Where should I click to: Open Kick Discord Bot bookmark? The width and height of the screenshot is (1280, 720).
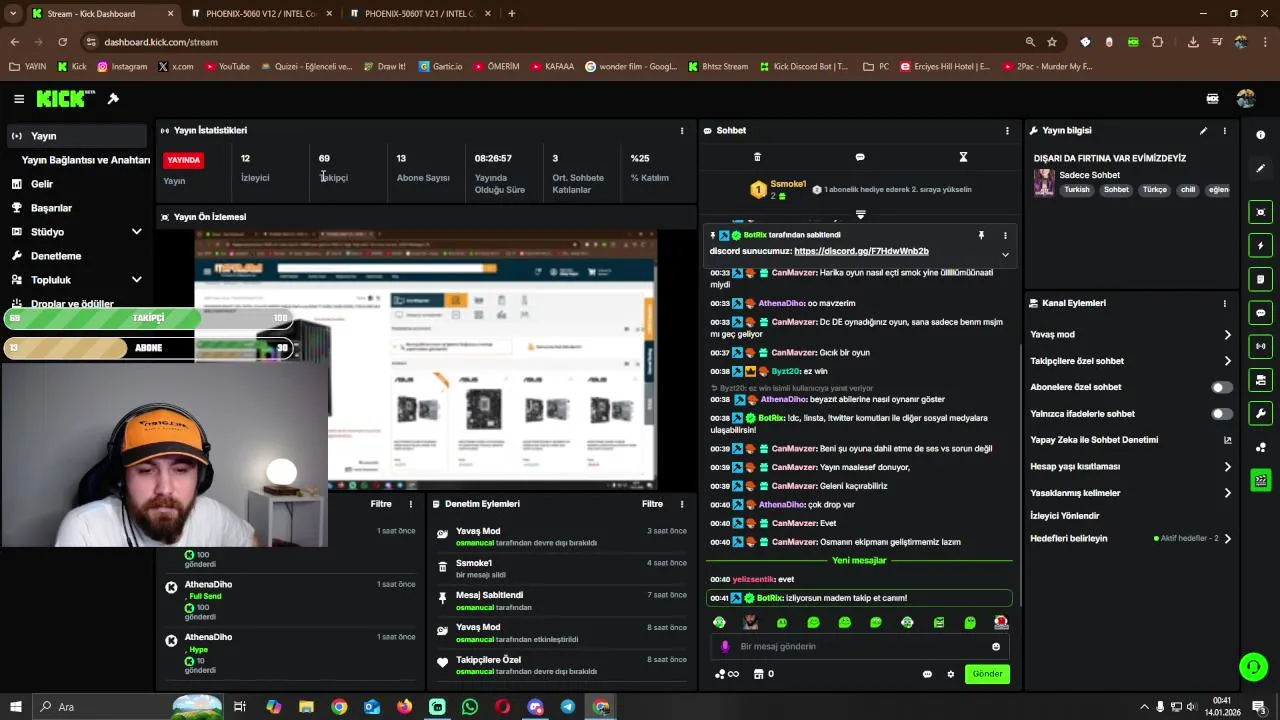click(x=804, y=67)
